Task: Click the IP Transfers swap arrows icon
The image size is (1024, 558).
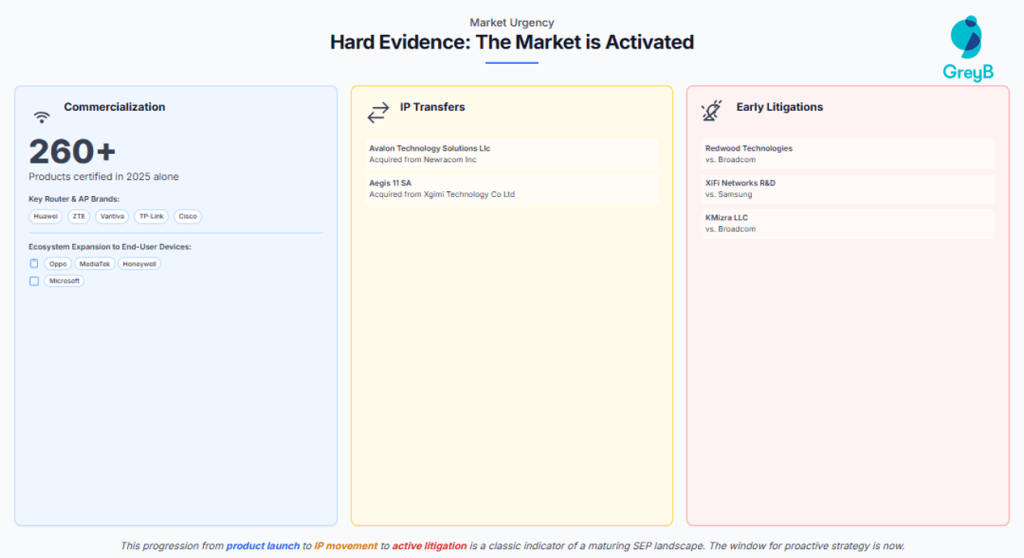Action: point(378,113)
